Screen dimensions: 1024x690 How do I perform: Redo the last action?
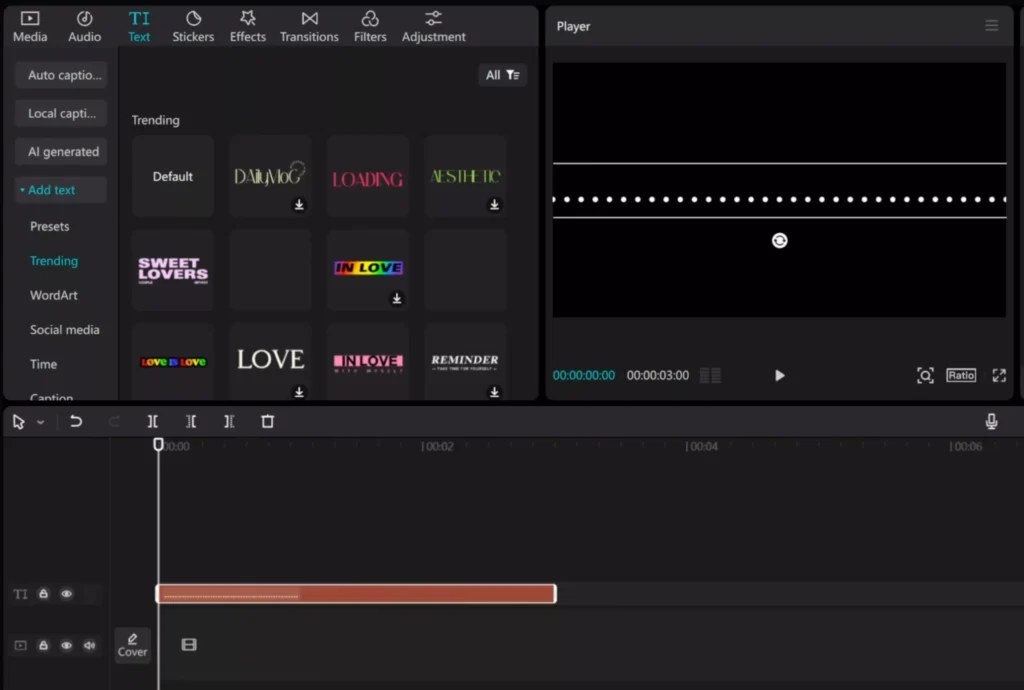114,422
